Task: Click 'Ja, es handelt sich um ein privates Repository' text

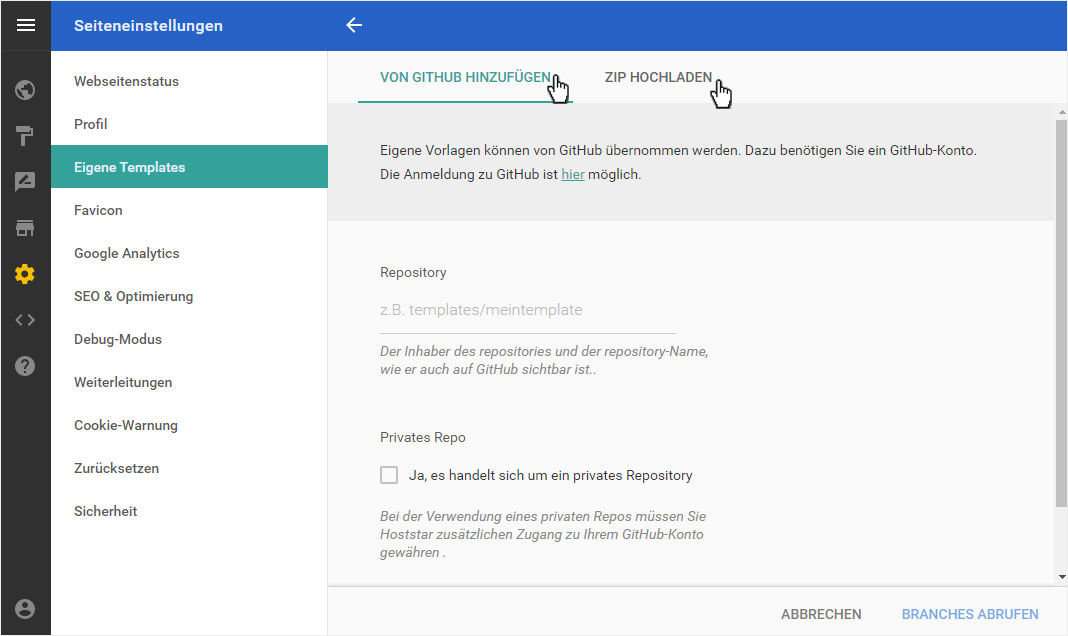Action: (x=550, y=475)
